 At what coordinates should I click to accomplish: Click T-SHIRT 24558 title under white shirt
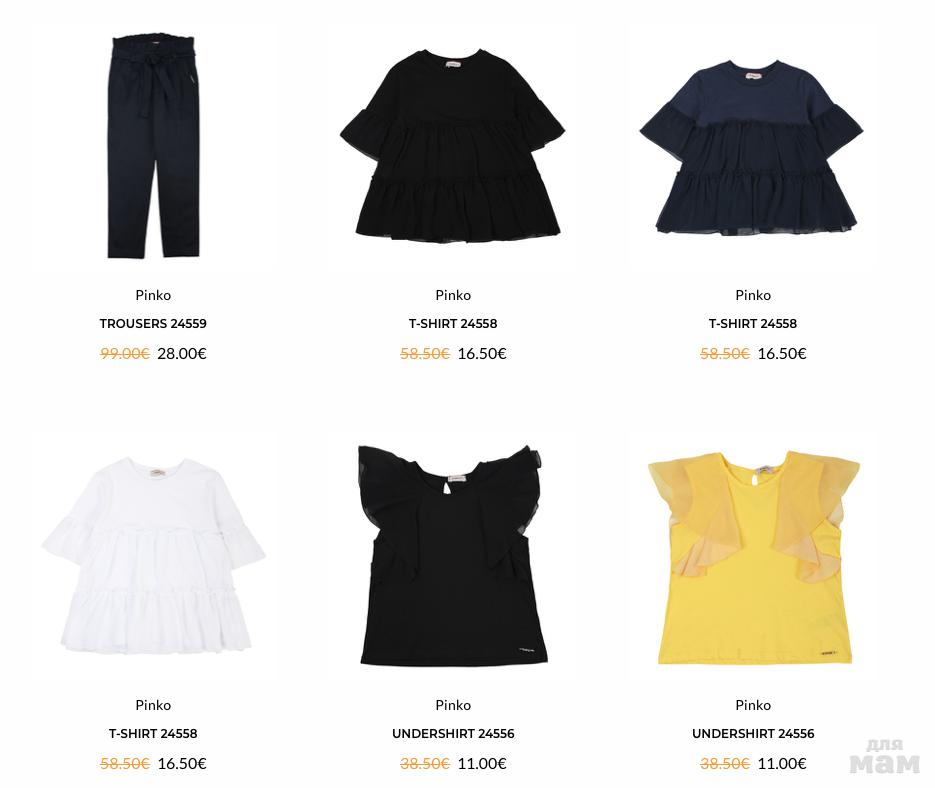(153, 733)
